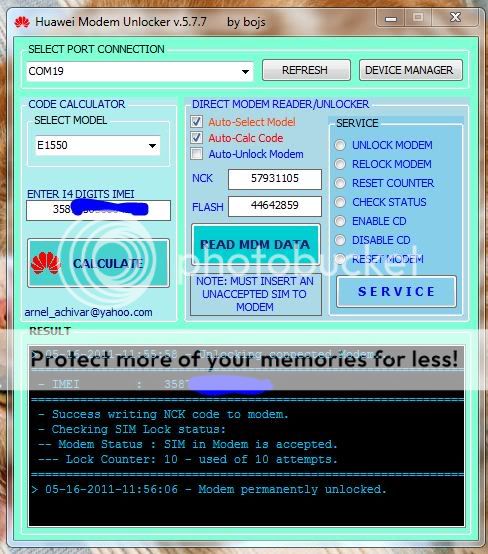
Task: Select the UNLOCK MODEM radio option
Action: point(340,145)
